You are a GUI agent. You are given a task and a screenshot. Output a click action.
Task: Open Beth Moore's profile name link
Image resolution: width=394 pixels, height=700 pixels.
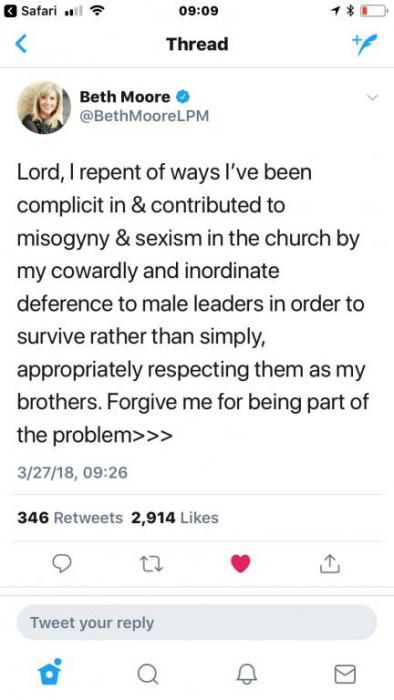pyautogui.click(x=125, y=96)
